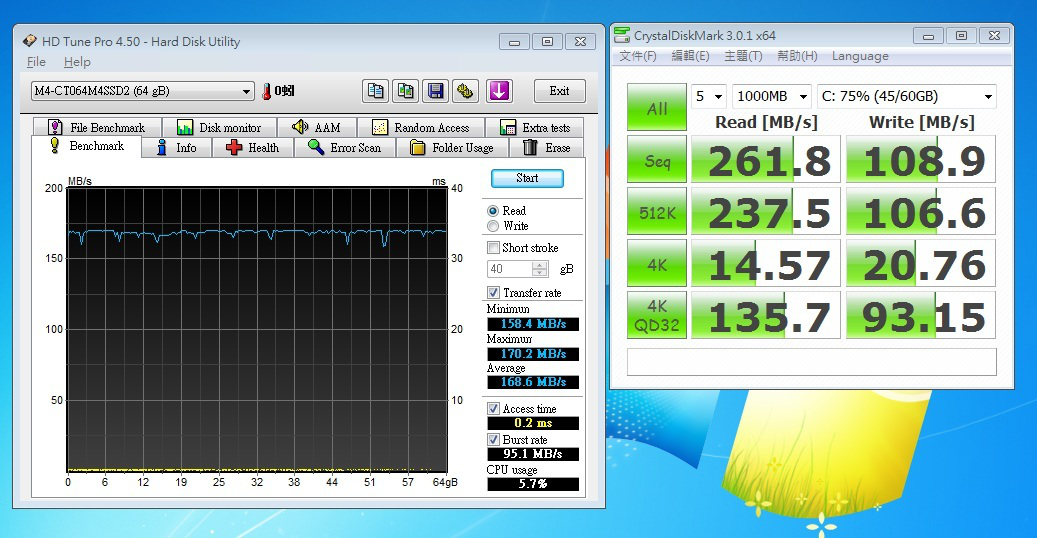1037x538 pixels.
Task: Click the Error Scan magnifier icon
Action: 315,147
